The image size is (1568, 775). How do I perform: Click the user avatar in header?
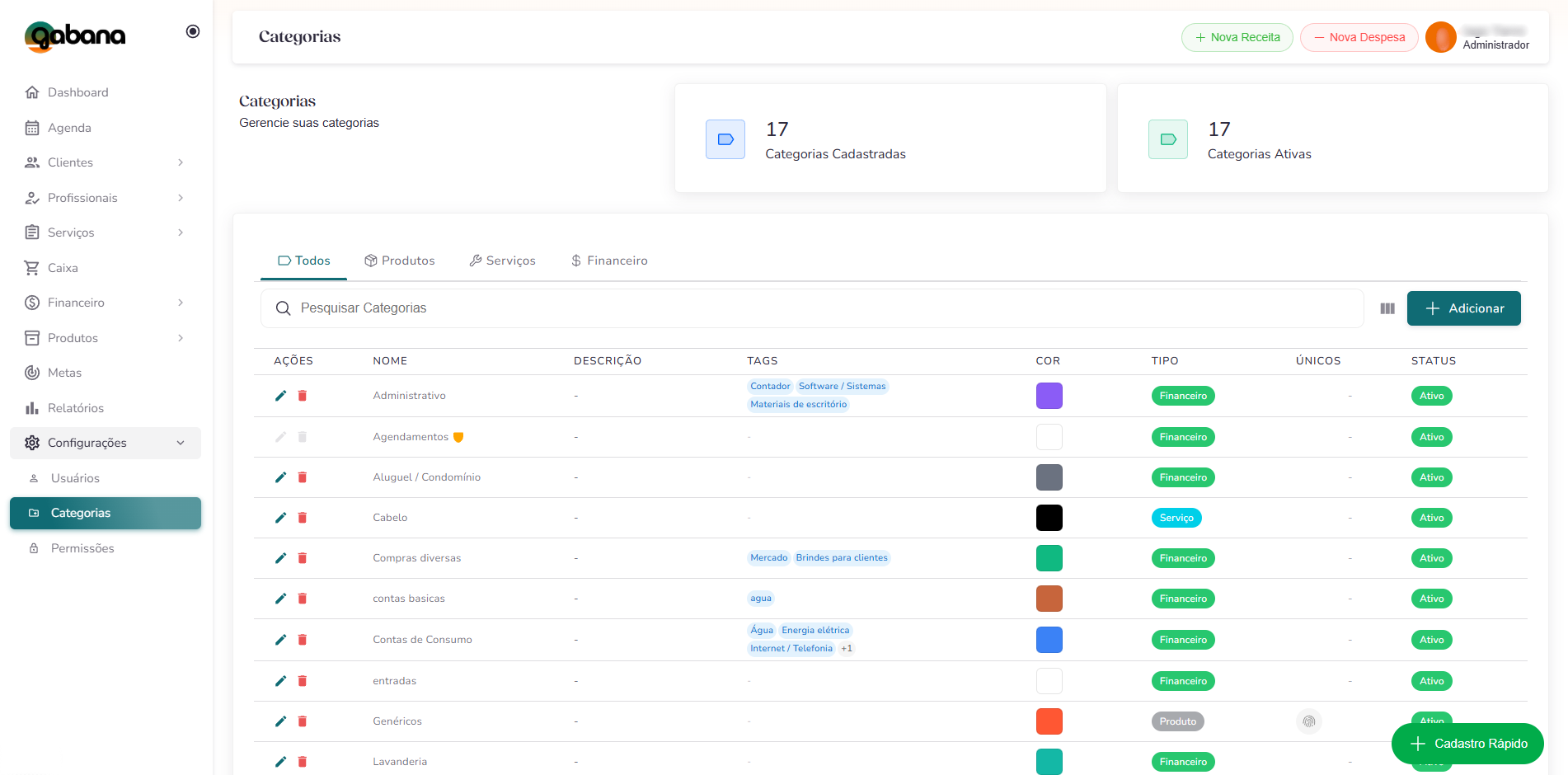[x=1440, y=37]
